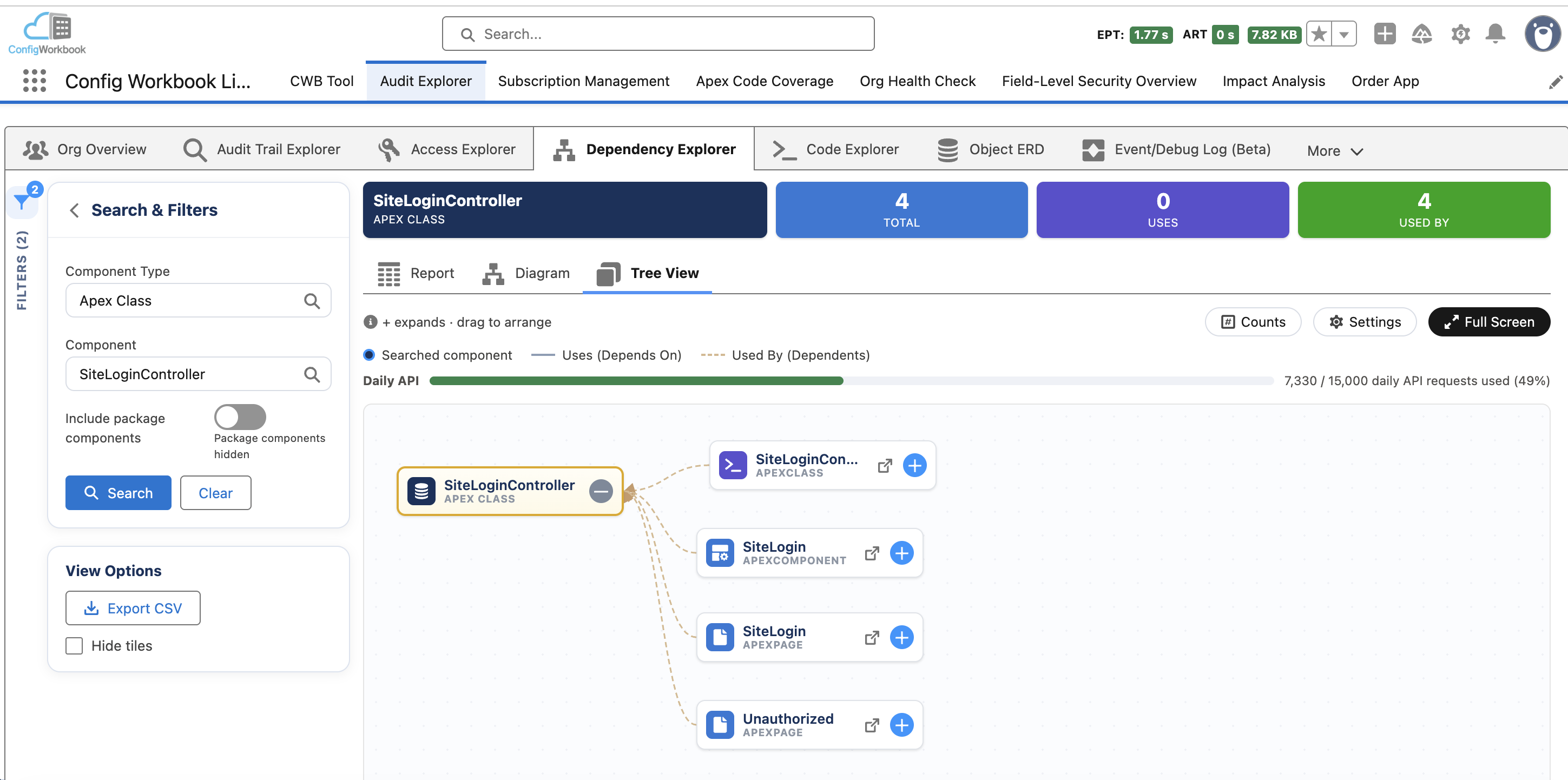
Task: Click the 0 USES tile
Action: pyautogui.click(x=1162, y=210)
